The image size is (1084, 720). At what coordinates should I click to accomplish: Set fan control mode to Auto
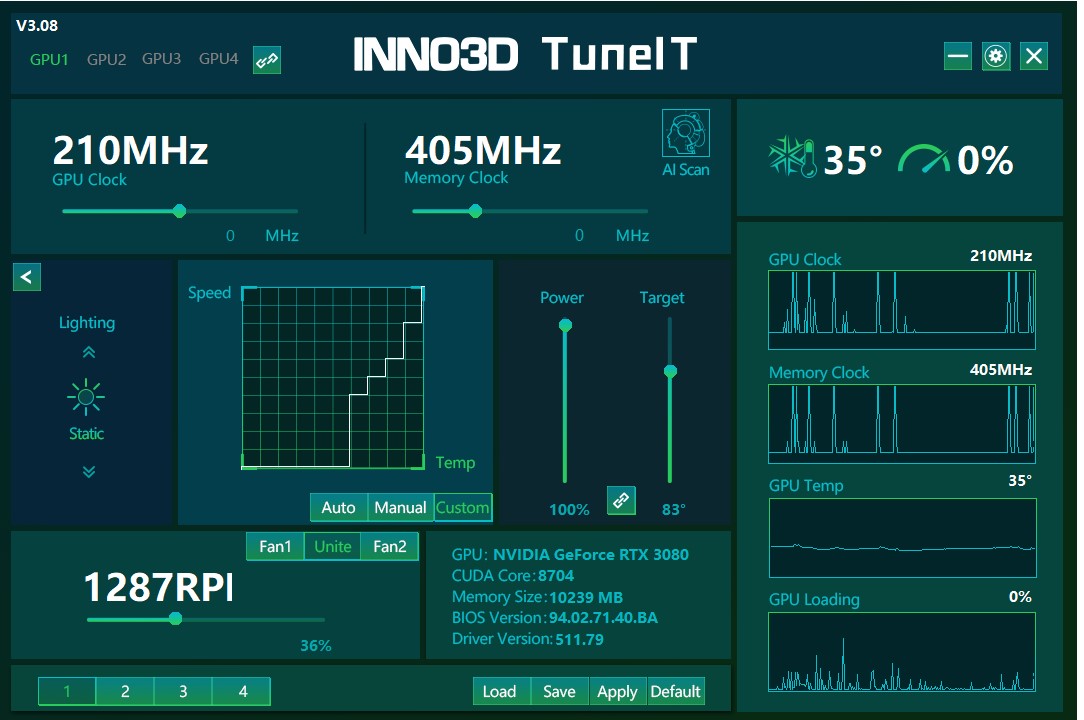[339, 508]
